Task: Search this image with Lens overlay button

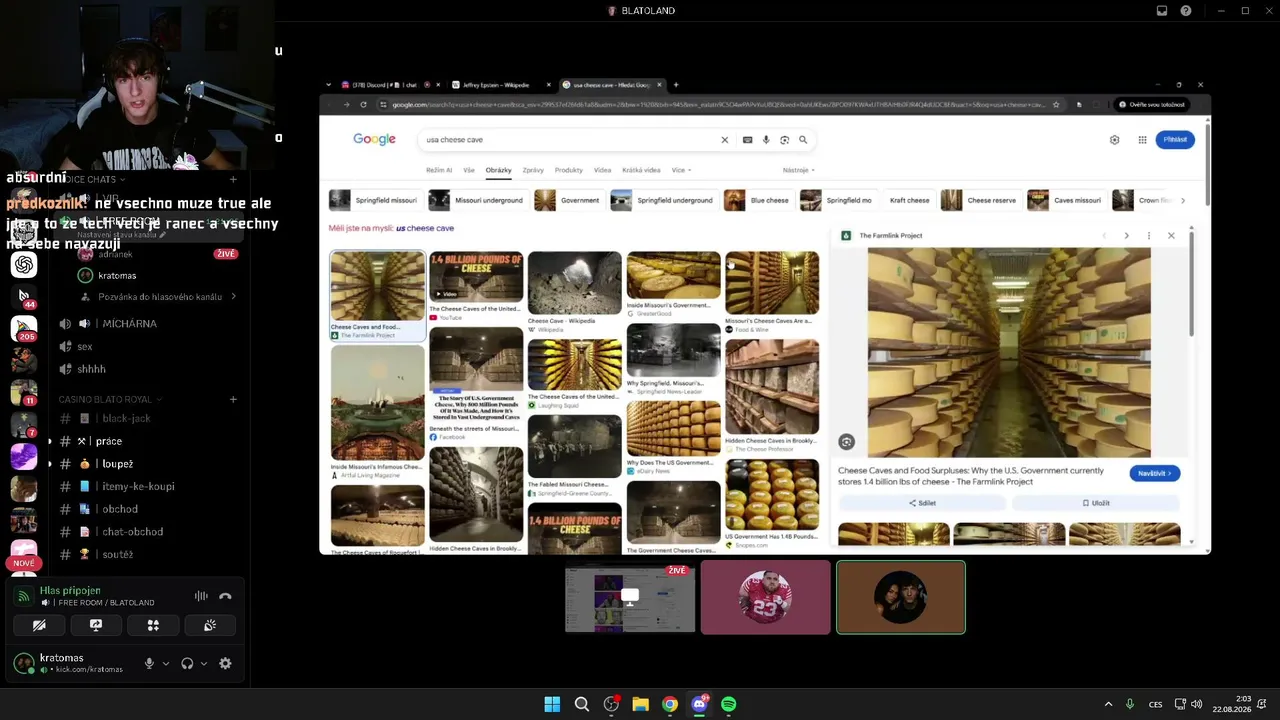Action: pos(847,442)
